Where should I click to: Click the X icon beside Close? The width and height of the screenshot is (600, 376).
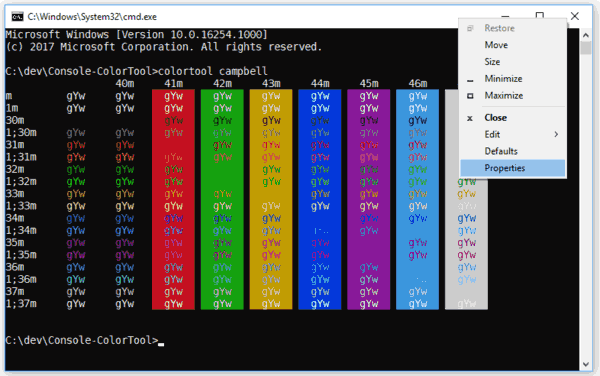point(470,118)
